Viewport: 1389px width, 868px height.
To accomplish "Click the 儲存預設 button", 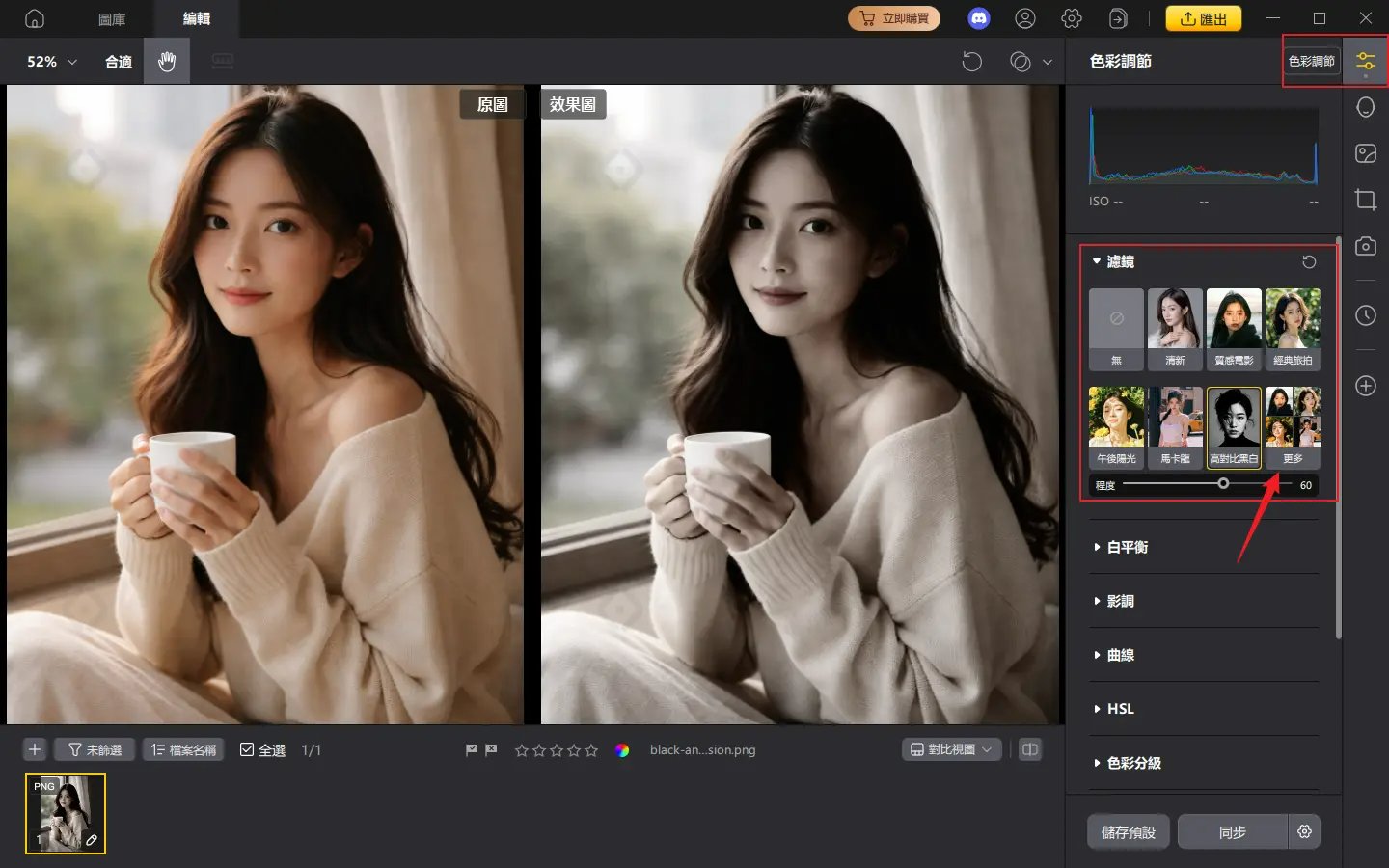I will click(1128, 831).
